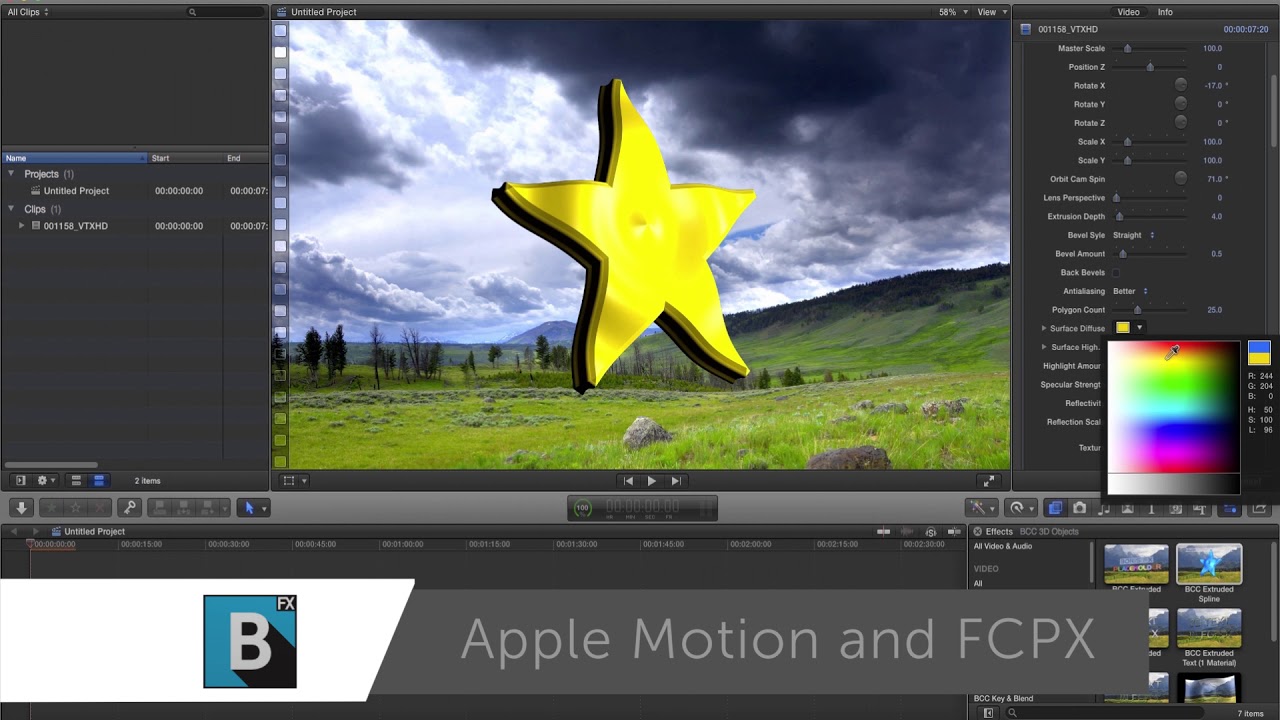Viewport: 1280px width, 720px height.
Task: Click the import media down-arrow button
Action: point(21,508)
